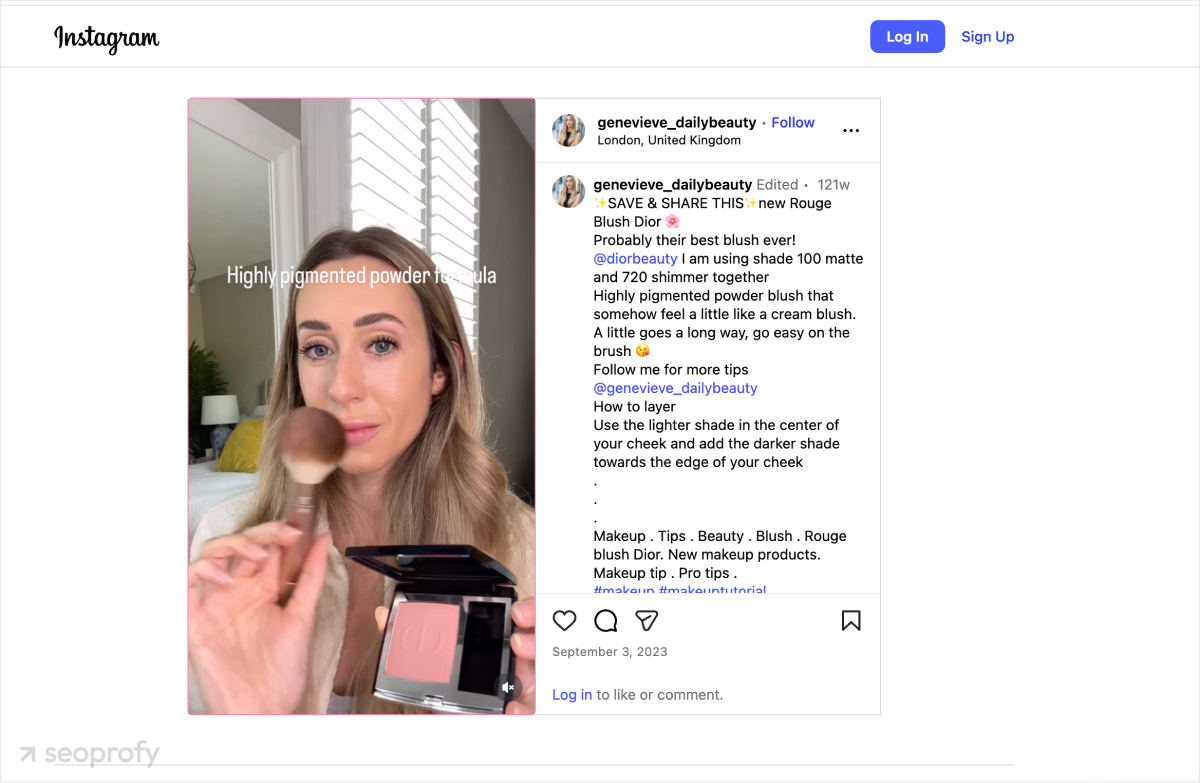Click the Log In button
Viewport: 1200px width, 783px height.
tap(906, 36)
